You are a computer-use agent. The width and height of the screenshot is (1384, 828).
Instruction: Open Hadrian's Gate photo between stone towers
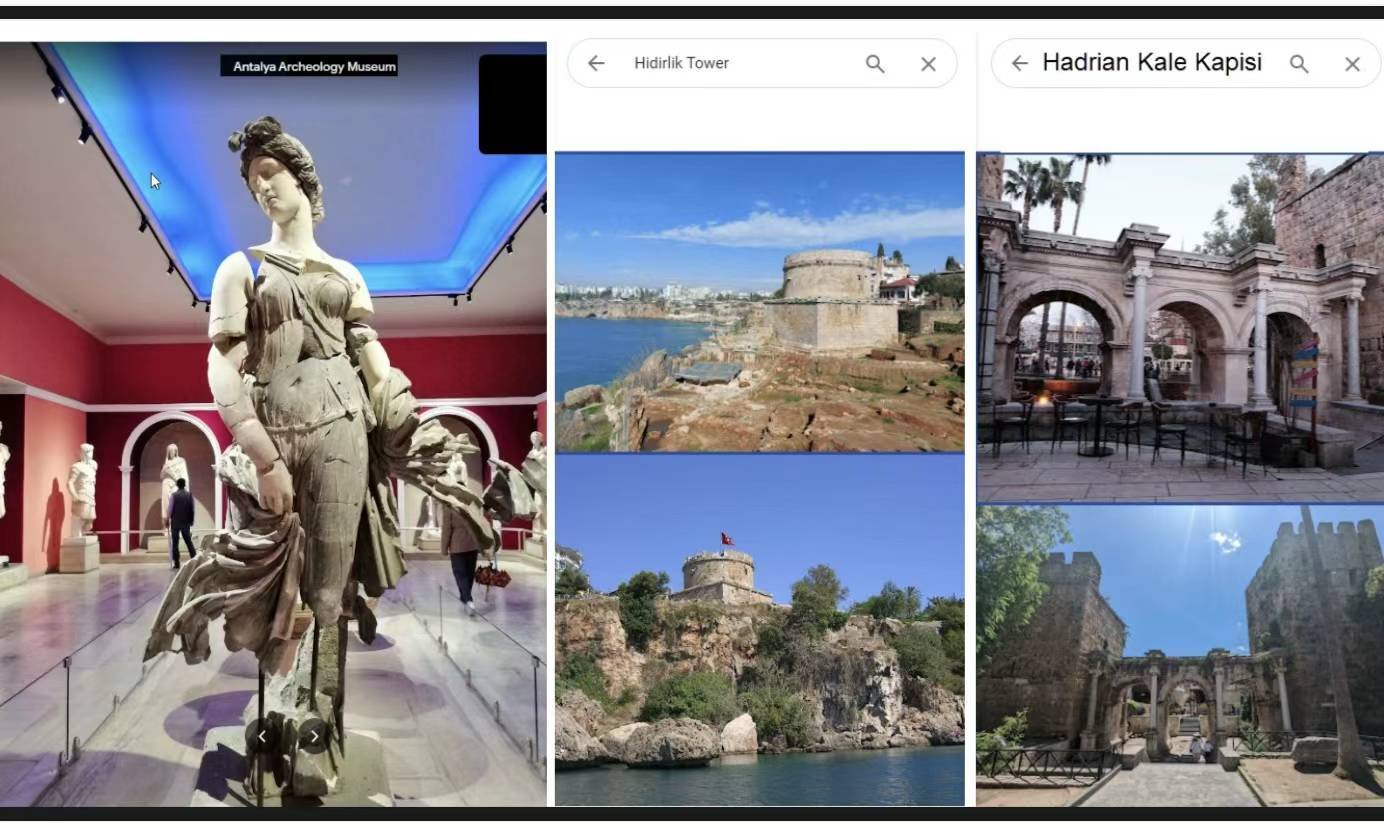[1180, 655]
